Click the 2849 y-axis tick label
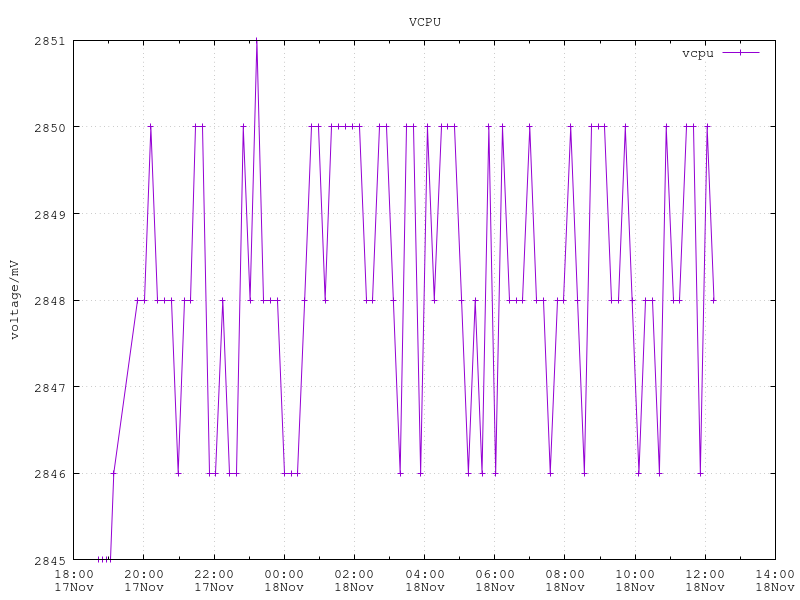Screen dimensions: 800x600 tap(49, 214)
